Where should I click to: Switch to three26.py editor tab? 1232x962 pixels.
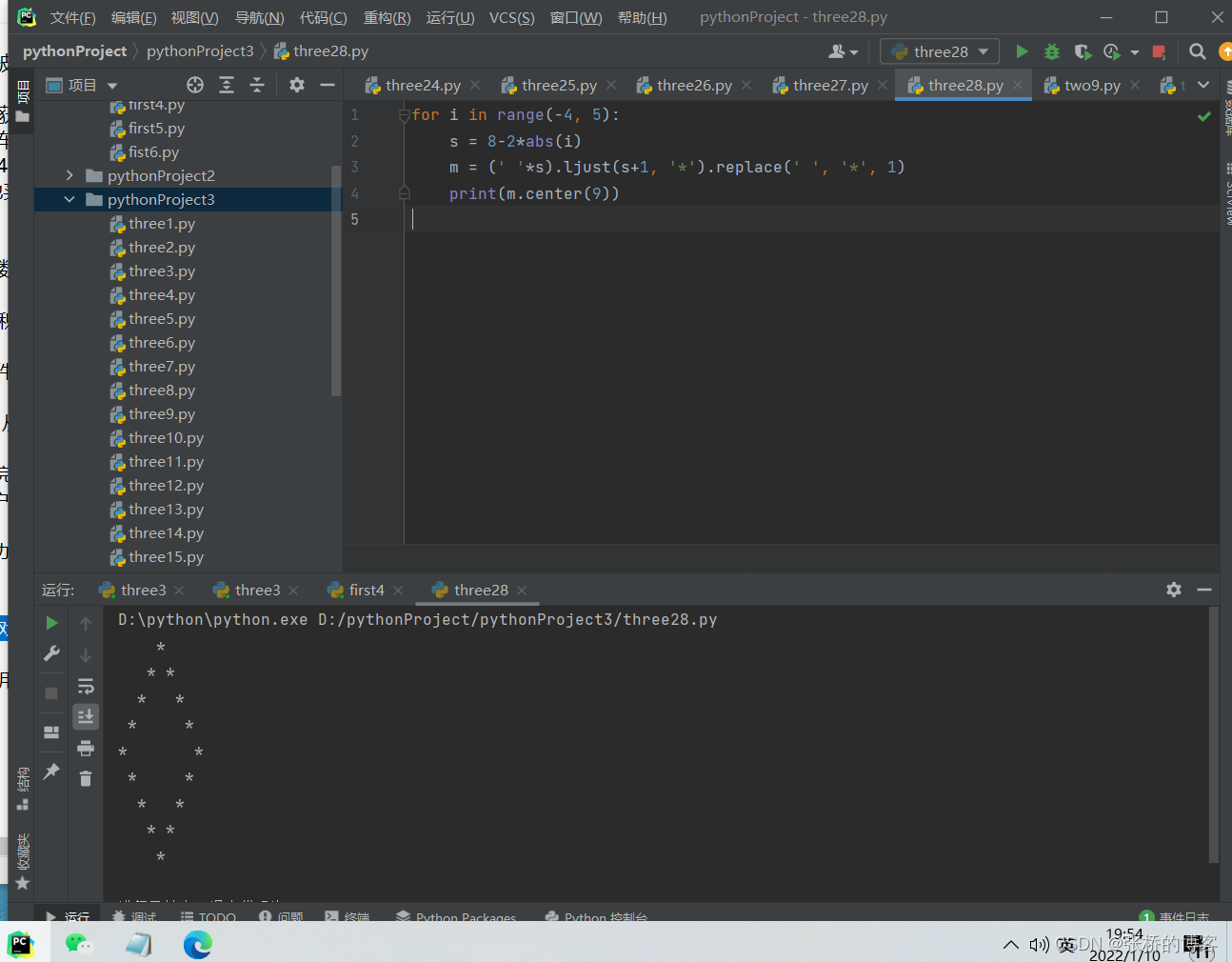point(694,85)
